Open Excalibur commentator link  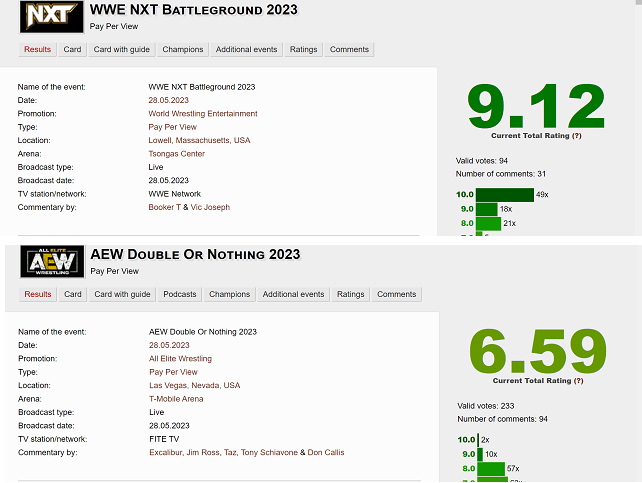[165, 453]
